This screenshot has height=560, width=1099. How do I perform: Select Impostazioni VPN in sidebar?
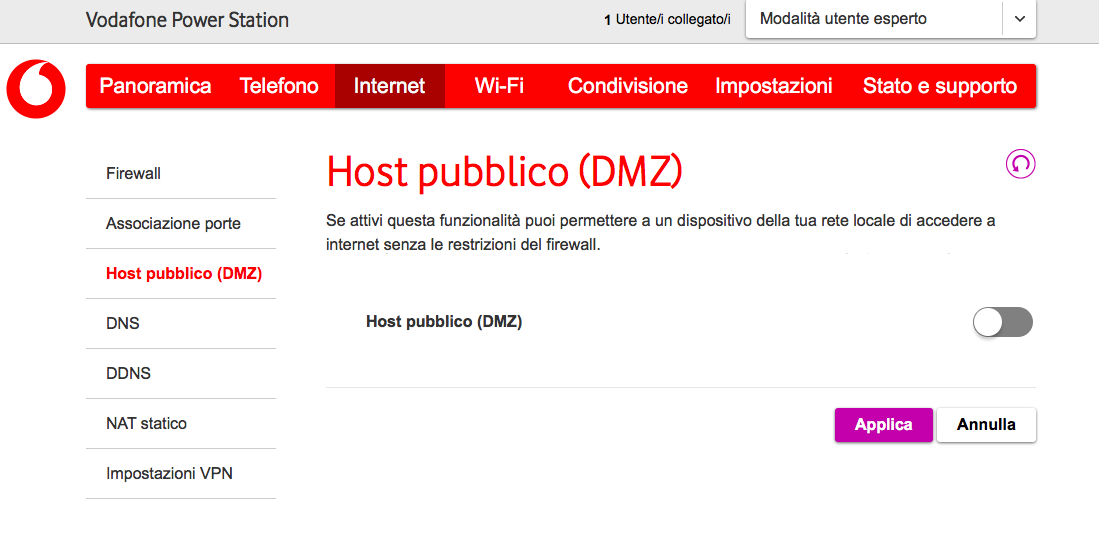[169, 474]
